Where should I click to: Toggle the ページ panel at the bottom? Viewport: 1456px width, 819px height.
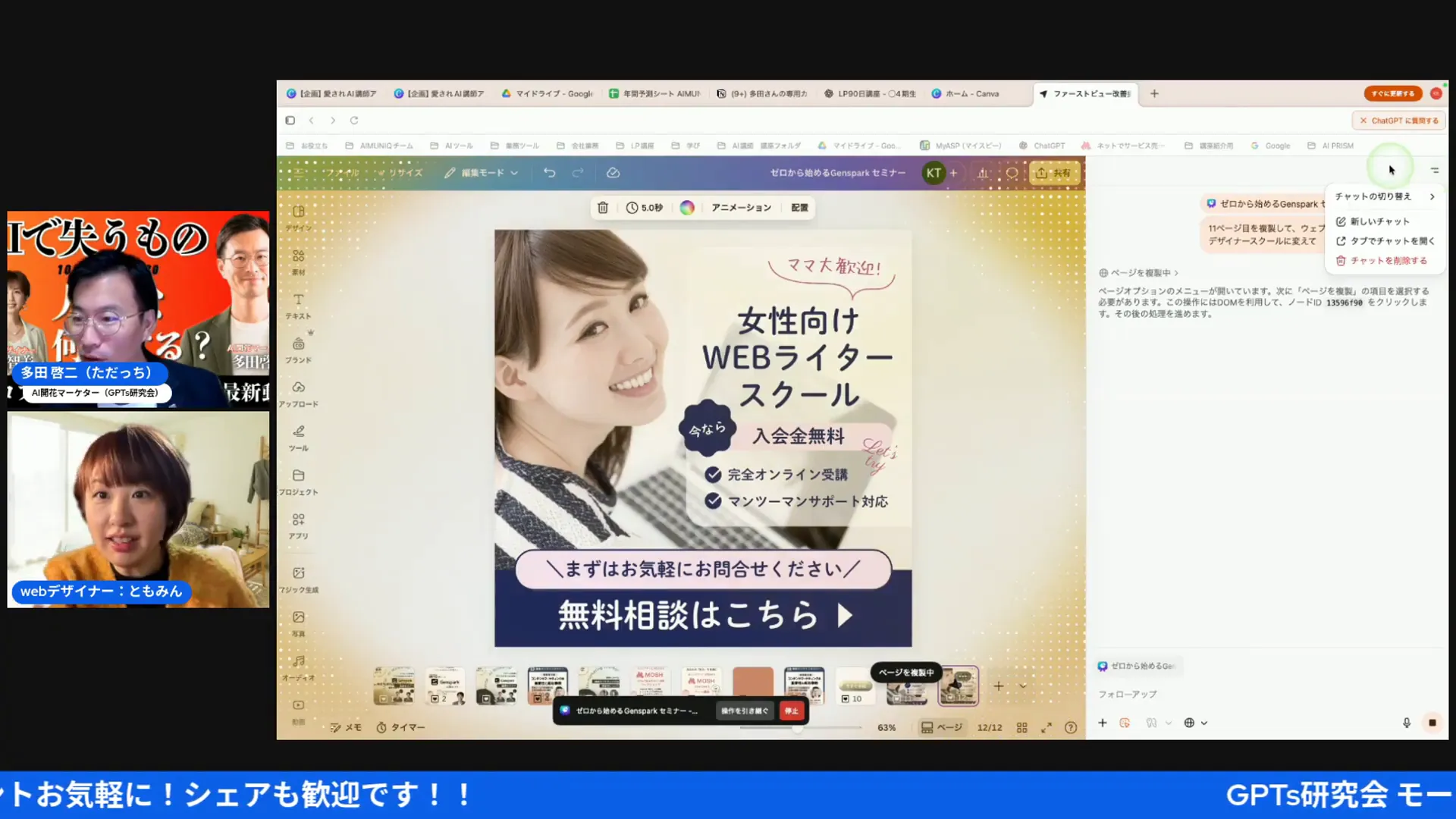(942, 726)
